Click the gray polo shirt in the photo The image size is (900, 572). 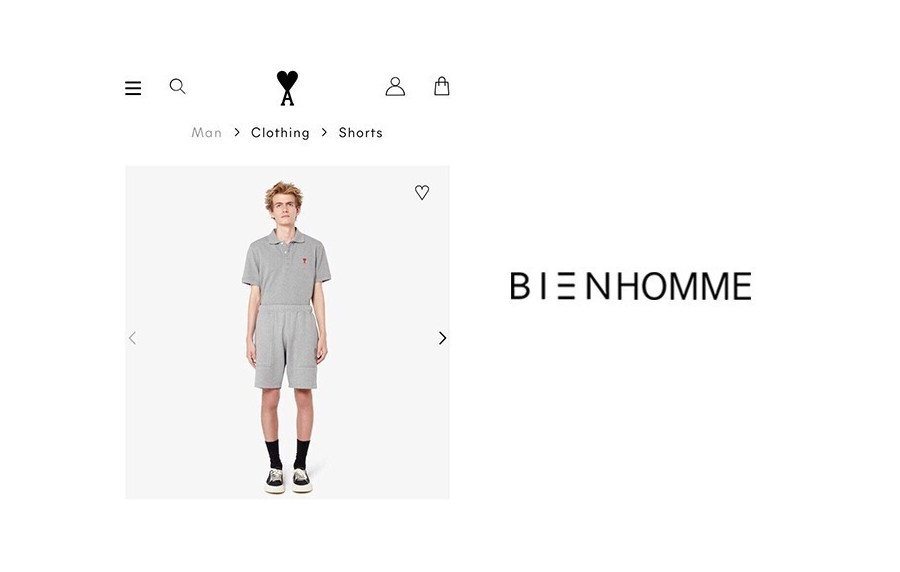[x=286, y=266]
